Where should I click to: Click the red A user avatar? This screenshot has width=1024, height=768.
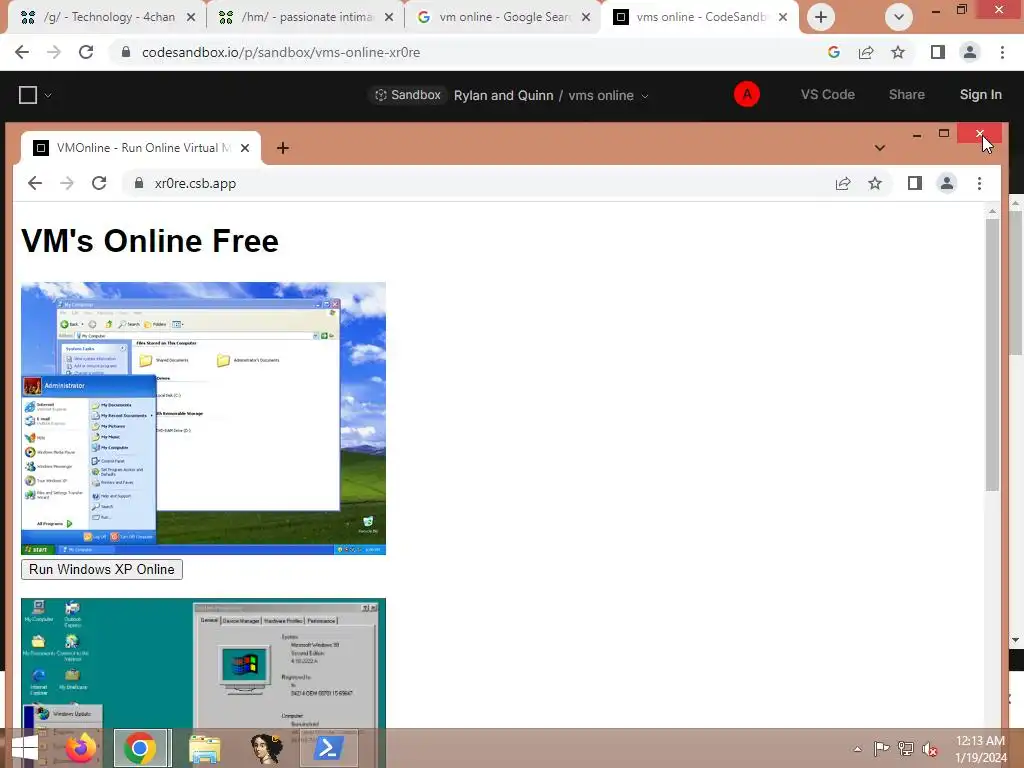(746, 95)
